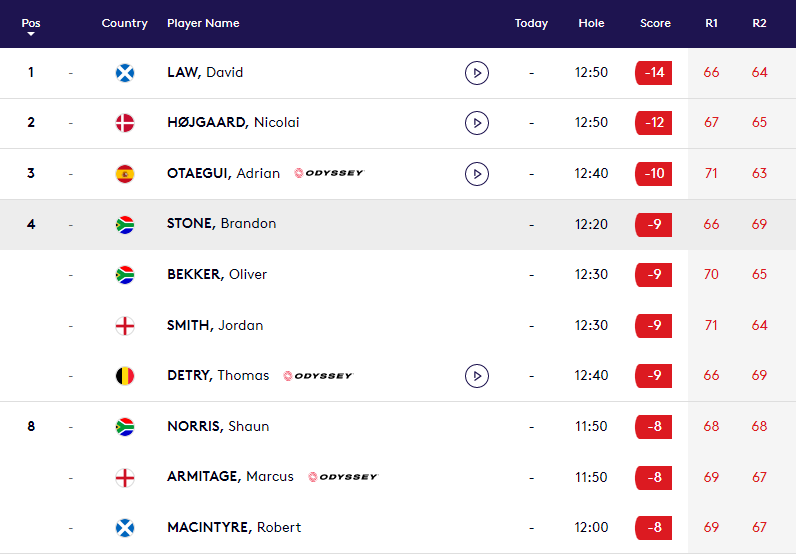Sort by the Score column header

pyautogui.click(x=655, y=23)
